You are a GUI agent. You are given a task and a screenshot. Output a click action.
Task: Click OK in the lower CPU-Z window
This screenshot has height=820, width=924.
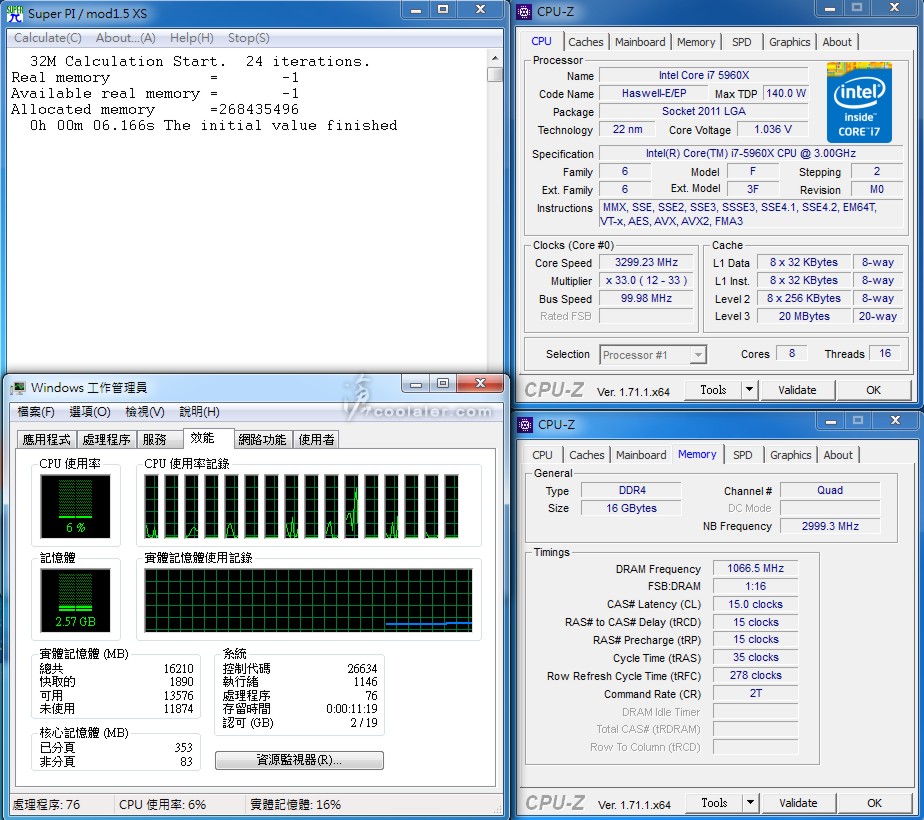click(x=874, y=802)
